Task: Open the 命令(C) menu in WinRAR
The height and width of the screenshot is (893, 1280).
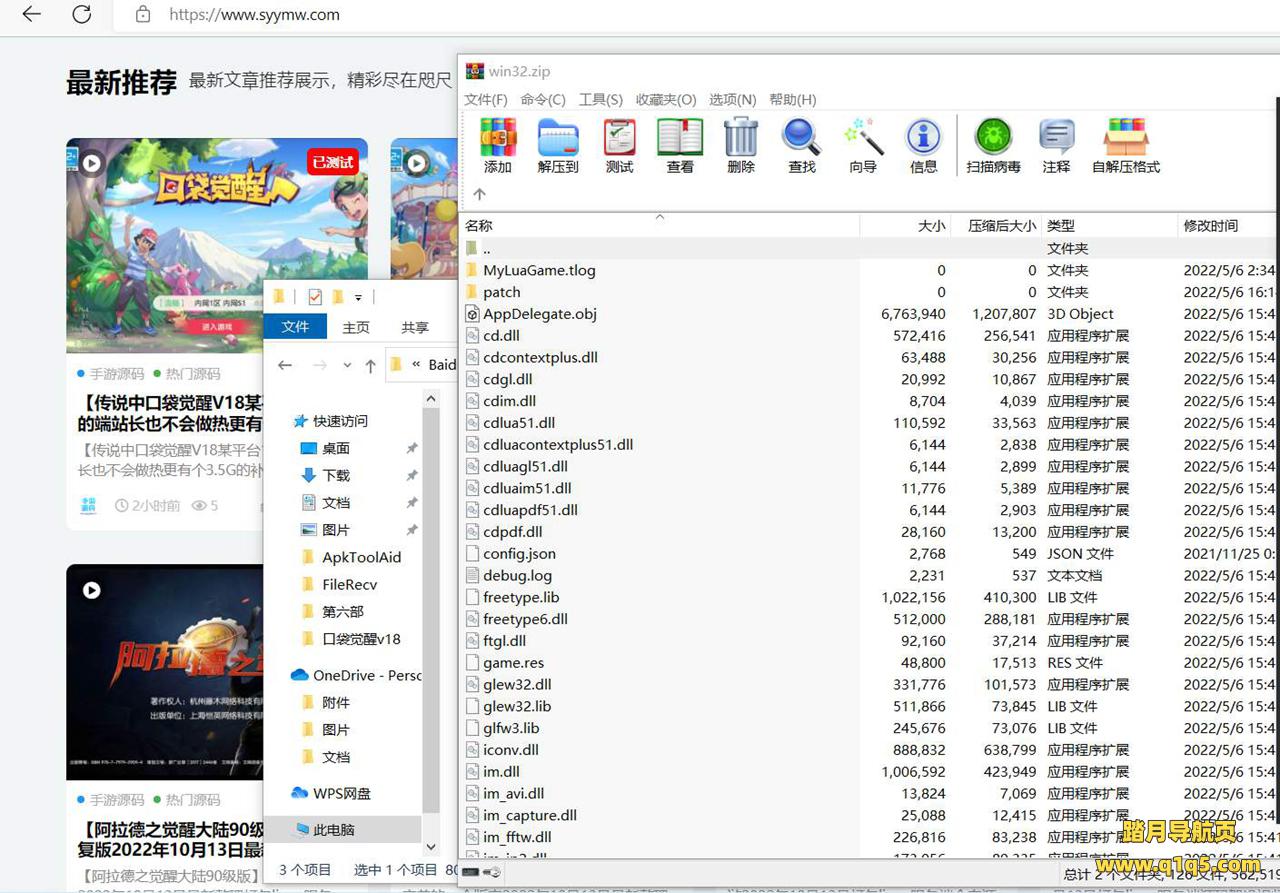Action: pyautogui.click(x=543, y=100)
